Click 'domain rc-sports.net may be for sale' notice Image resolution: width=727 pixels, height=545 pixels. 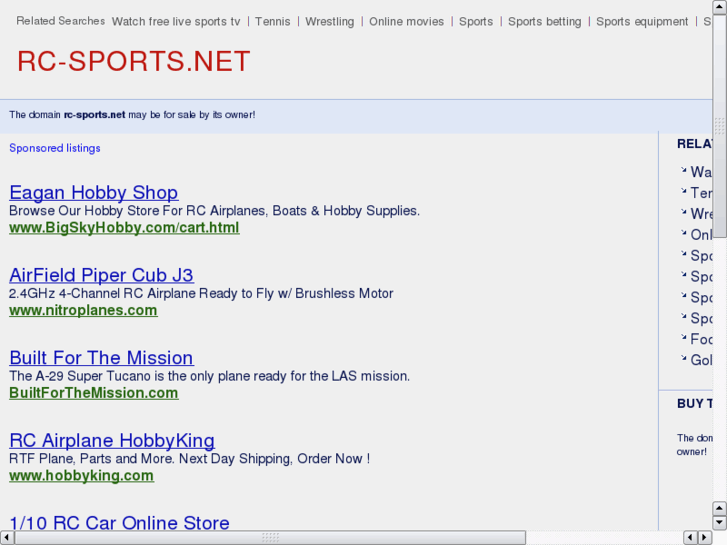[x=132, y=115]
